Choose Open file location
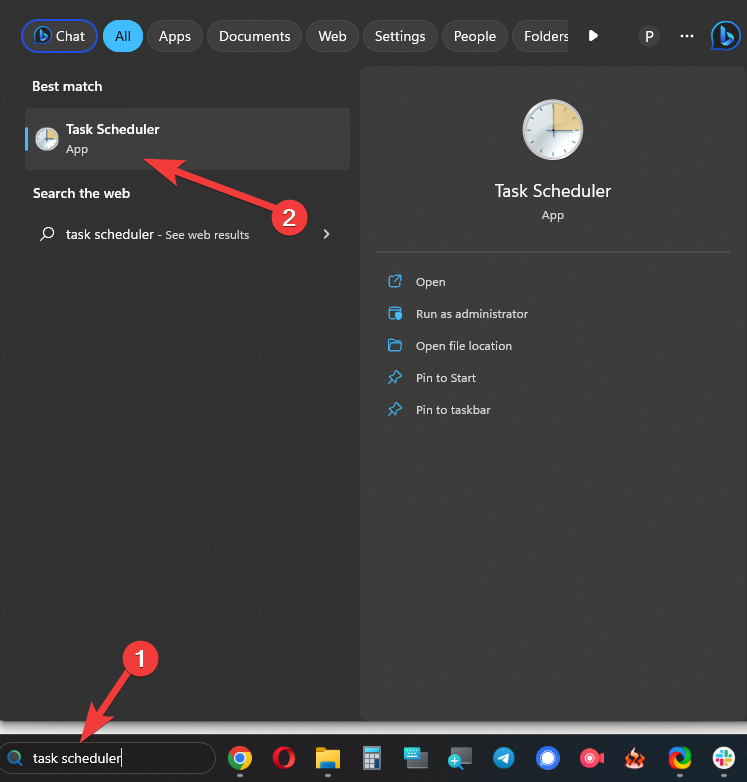This screenshot has width=747, height=782. 463,346
